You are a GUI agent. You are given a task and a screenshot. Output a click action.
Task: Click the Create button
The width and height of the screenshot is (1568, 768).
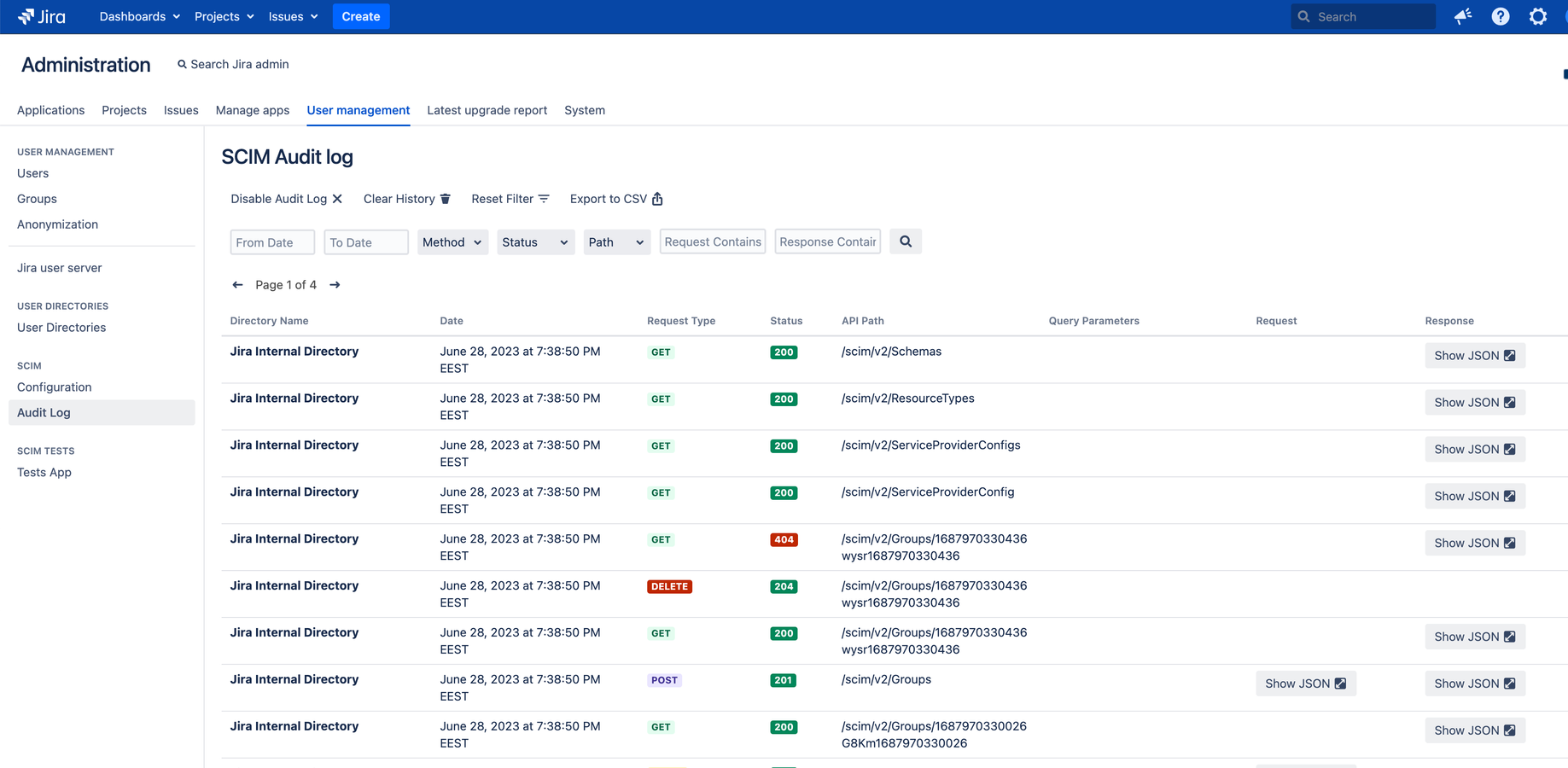click(361, 16)
